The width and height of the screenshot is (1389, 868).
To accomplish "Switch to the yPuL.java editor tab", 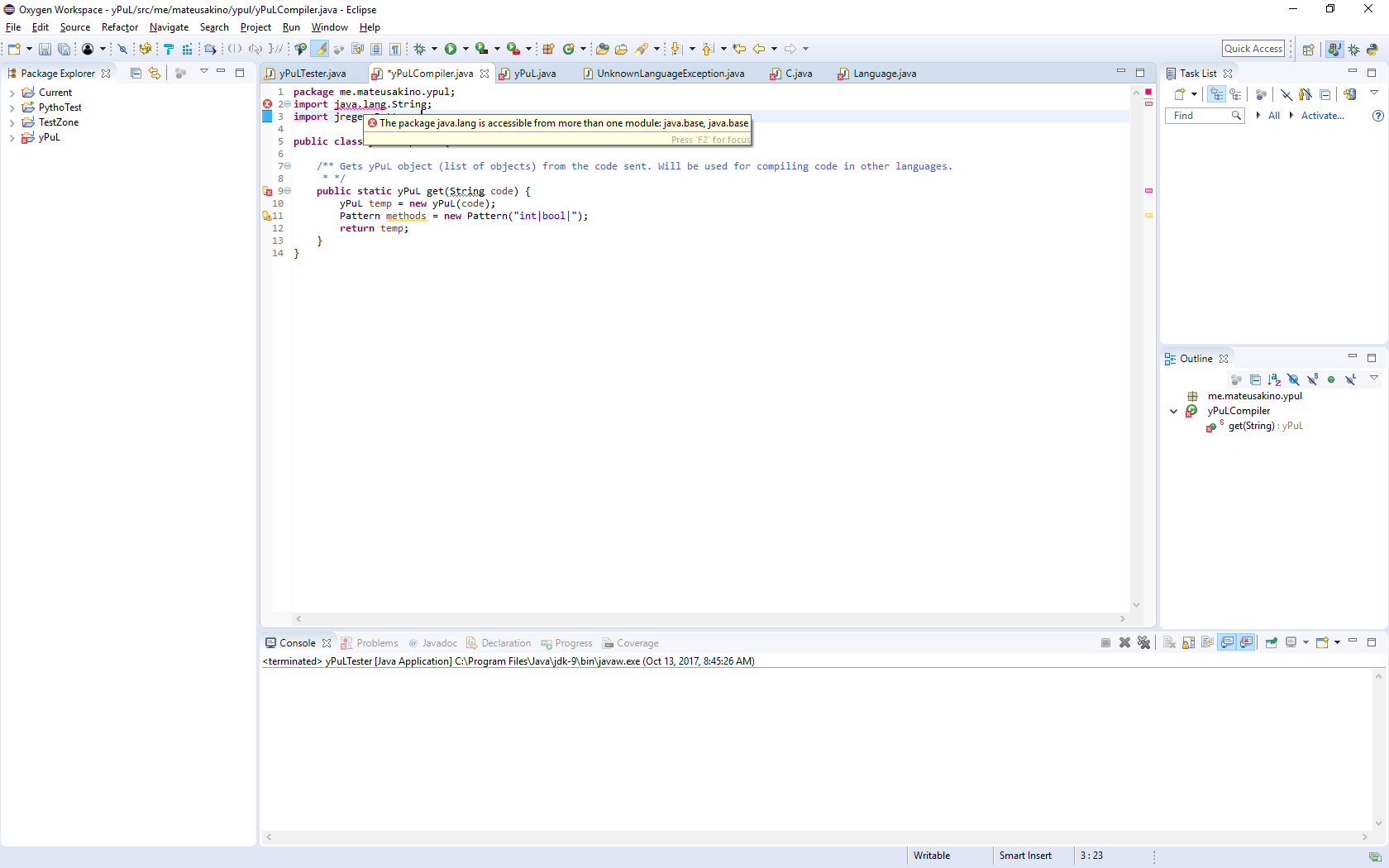I will [x=527, y=74].
